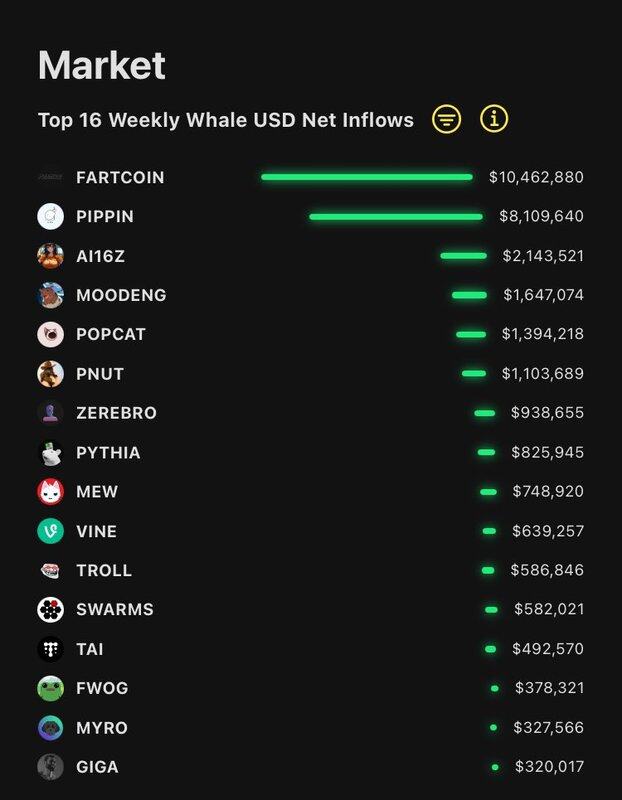Open the filter icon beside the title
This screenshot has width=622, height=800.
tap(447, 119)
